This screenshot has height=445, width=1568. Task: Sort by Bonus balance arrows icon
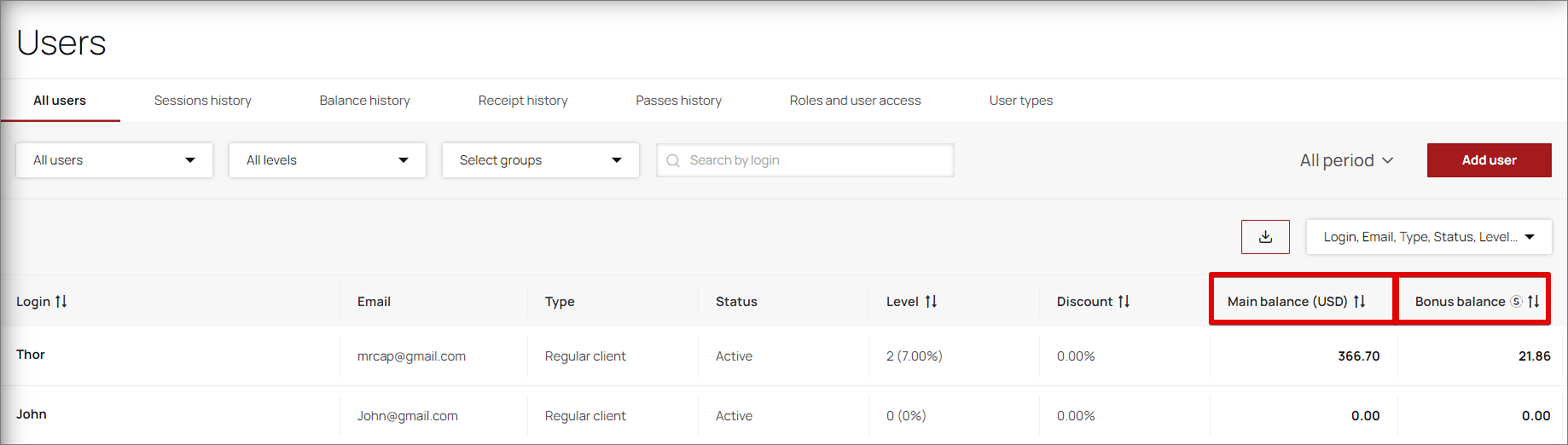1533,302
